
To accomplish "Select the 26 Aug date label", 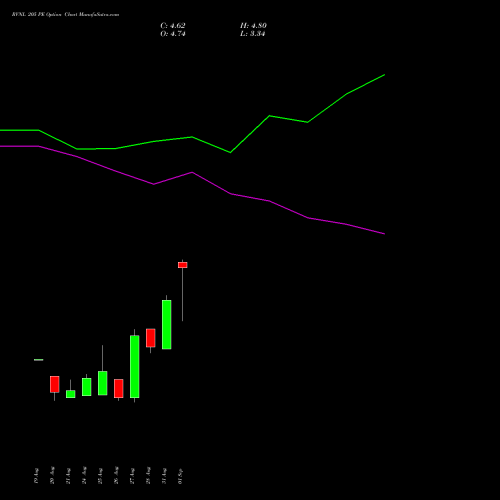I will click(x=116, y=476).
